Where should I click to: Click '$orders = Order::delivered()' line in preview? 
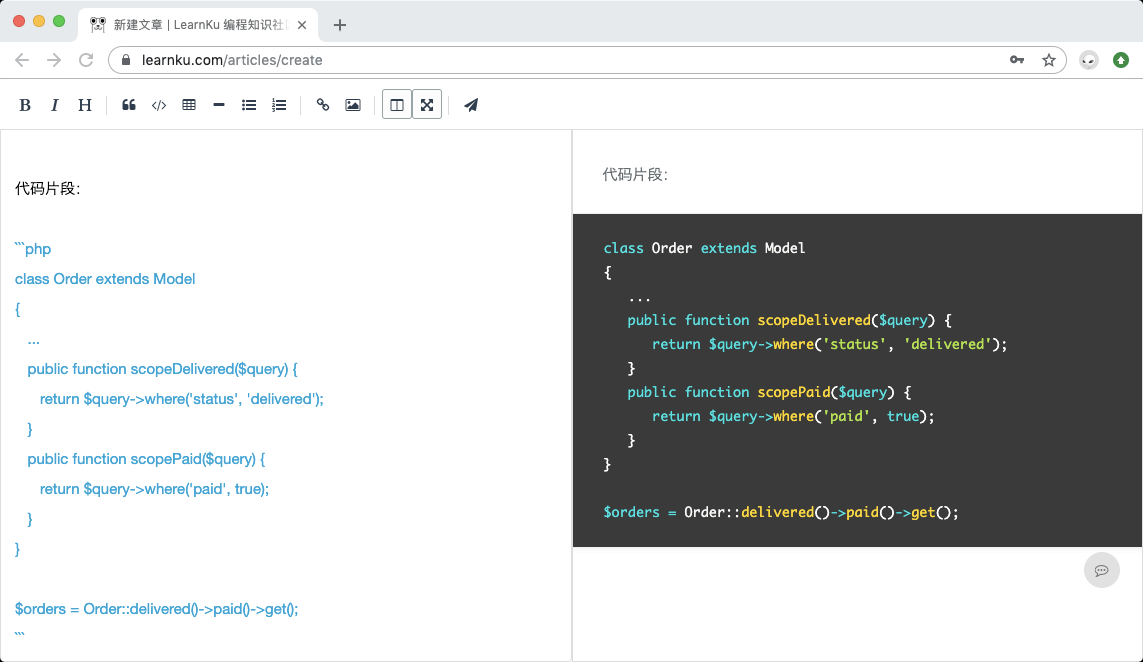click(x=781, y=512)
